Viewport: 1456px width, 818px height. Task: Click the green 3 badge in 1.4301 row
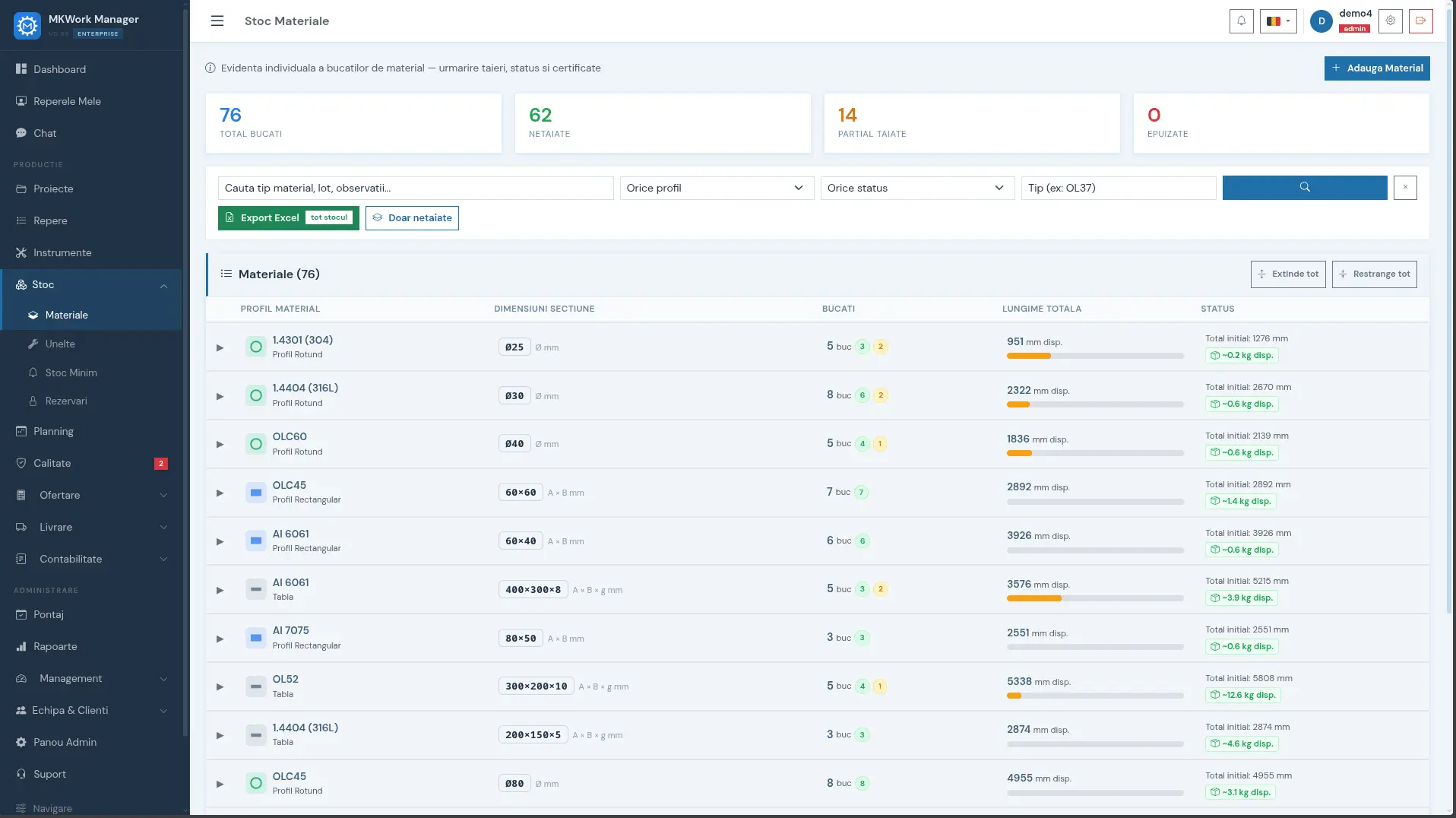[863, 347]
